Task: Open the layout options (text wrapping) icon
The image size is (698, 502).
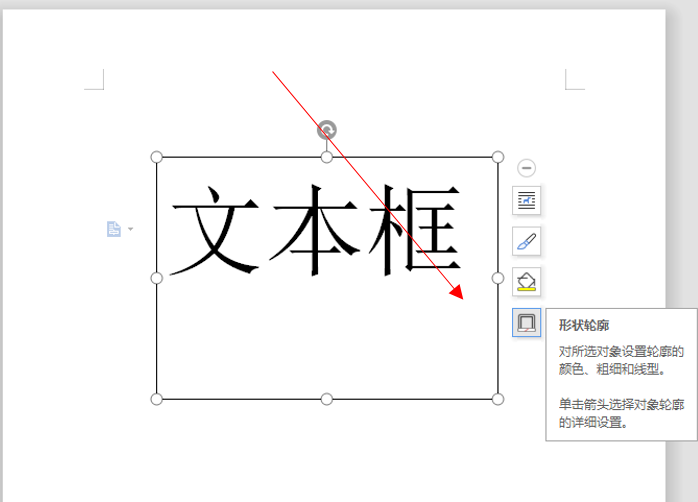Action: tap(527, 201)
